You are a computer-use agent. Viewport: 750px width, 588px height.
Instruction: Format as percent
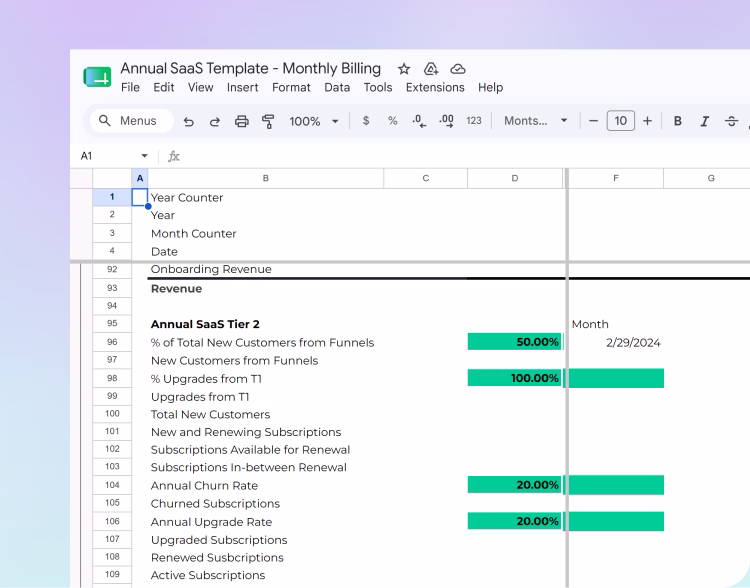(393, 121)
